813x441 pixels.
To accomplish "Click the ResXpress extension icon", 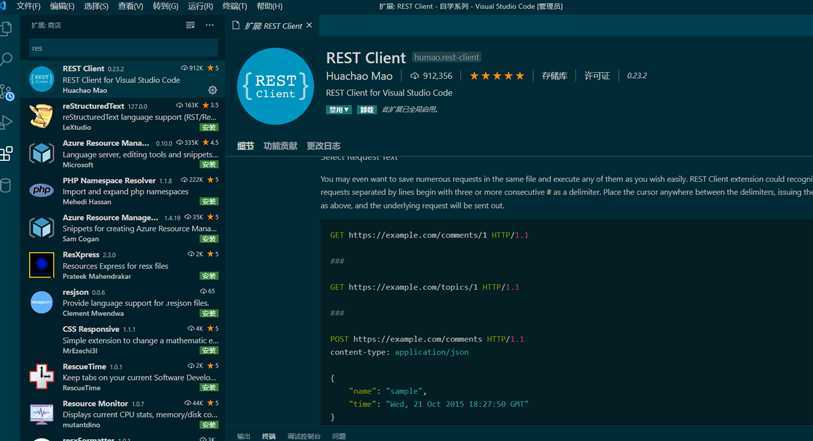I will tap(41, 265).
